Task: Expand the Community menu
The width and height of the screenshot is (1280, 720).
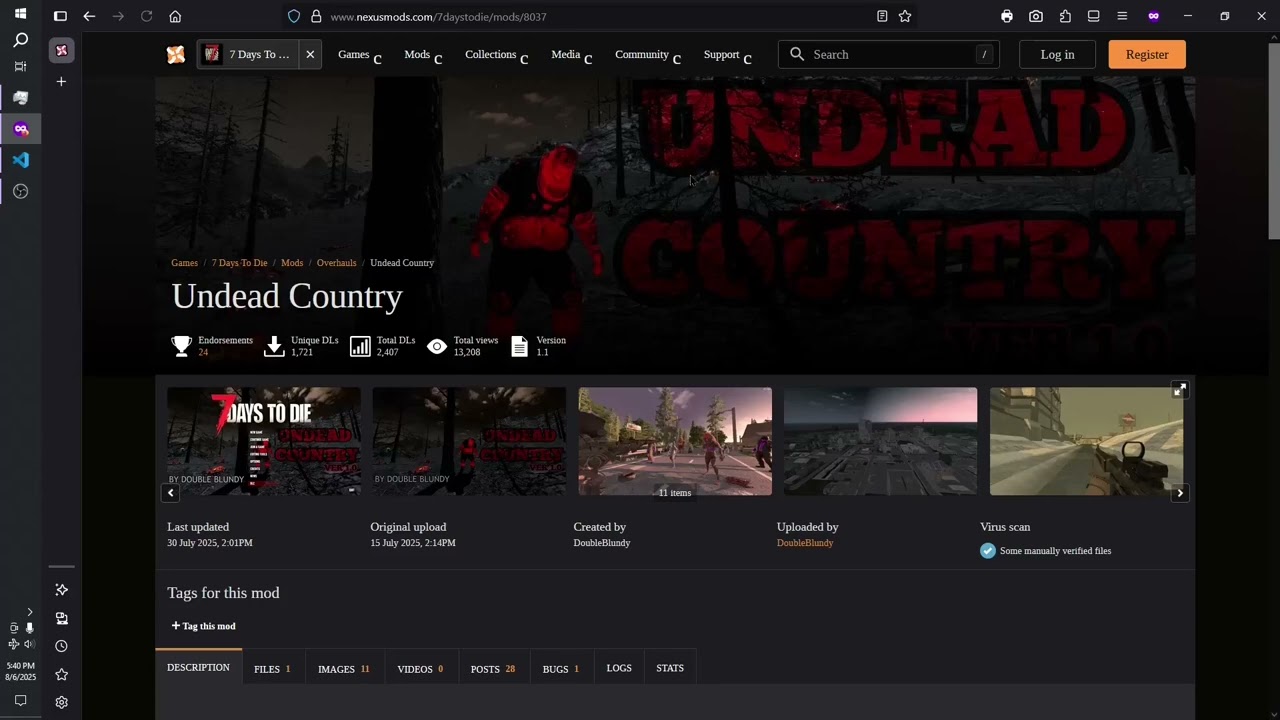Action: [x=648, y=55]
